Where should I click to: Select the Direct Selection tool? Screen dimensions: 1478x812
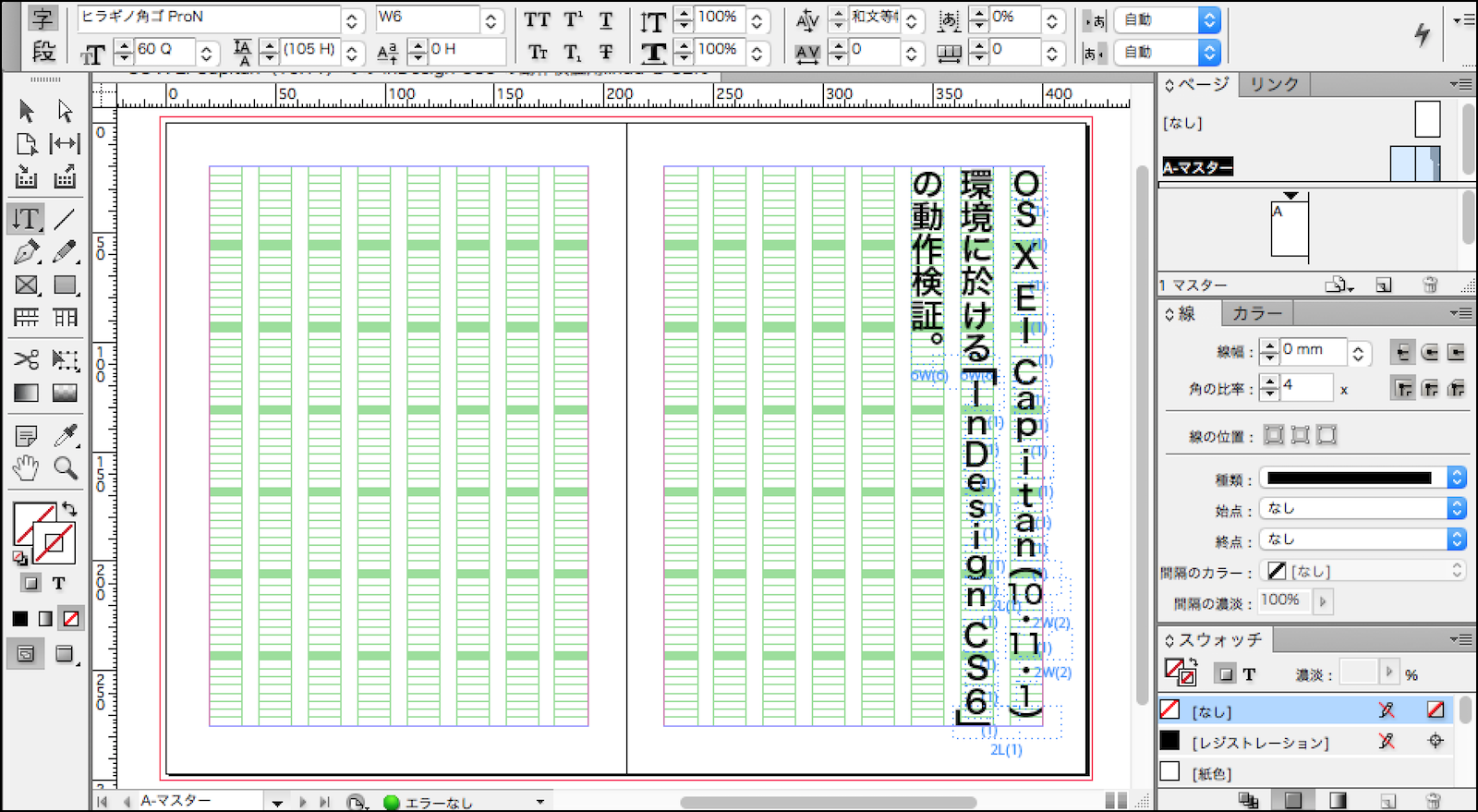click(x=65, y=111)
